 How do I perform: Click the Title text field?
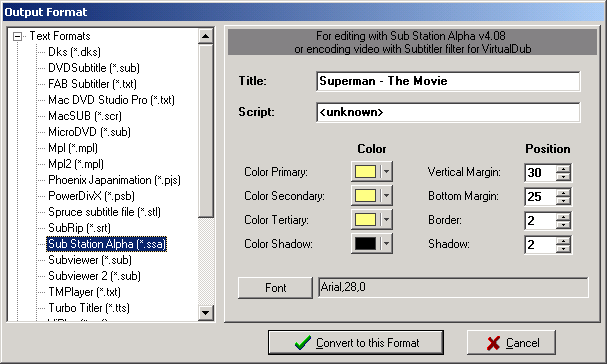(448, 81)
